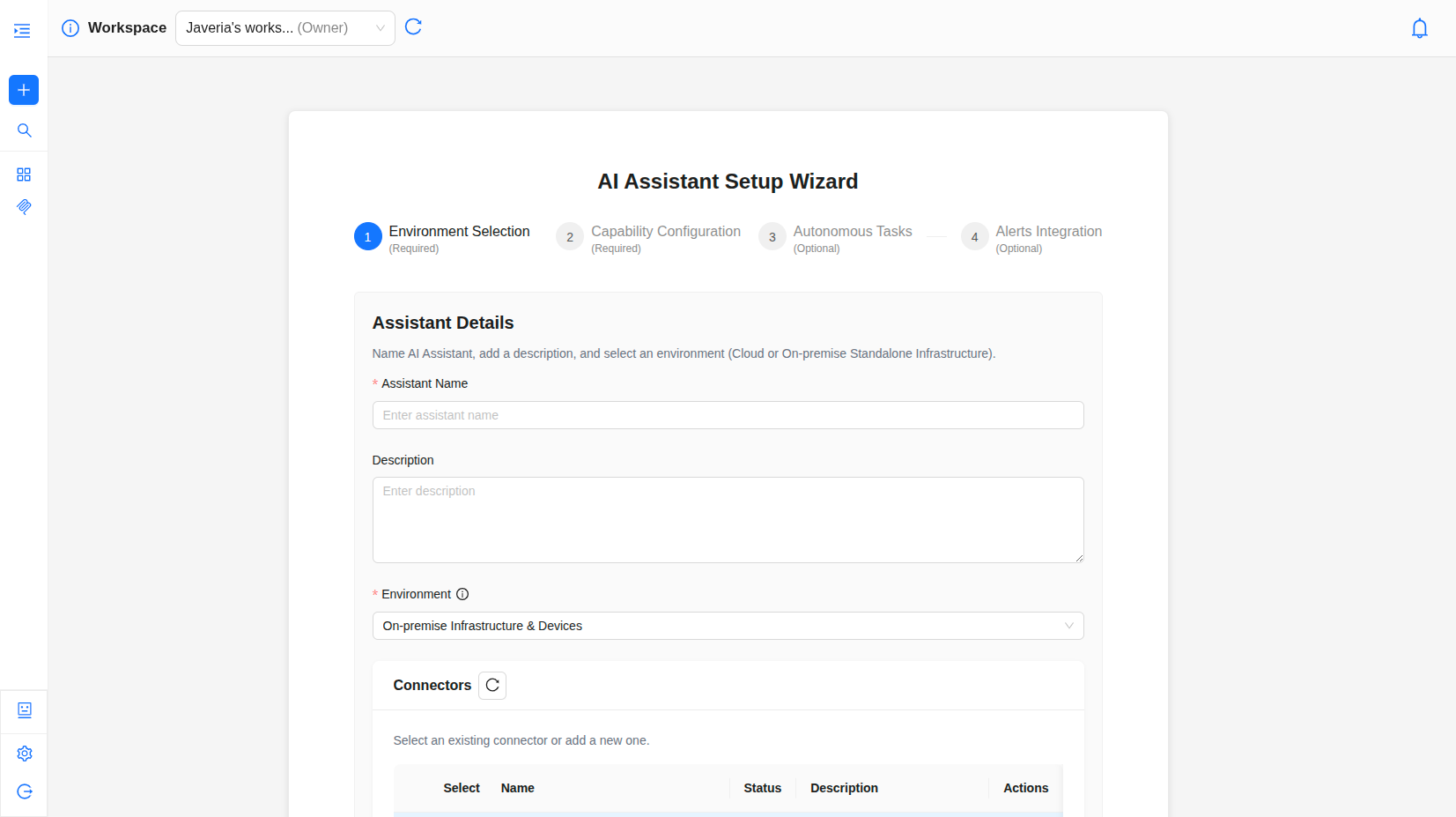Expand the sidebar menu icon

coord(23,31)
